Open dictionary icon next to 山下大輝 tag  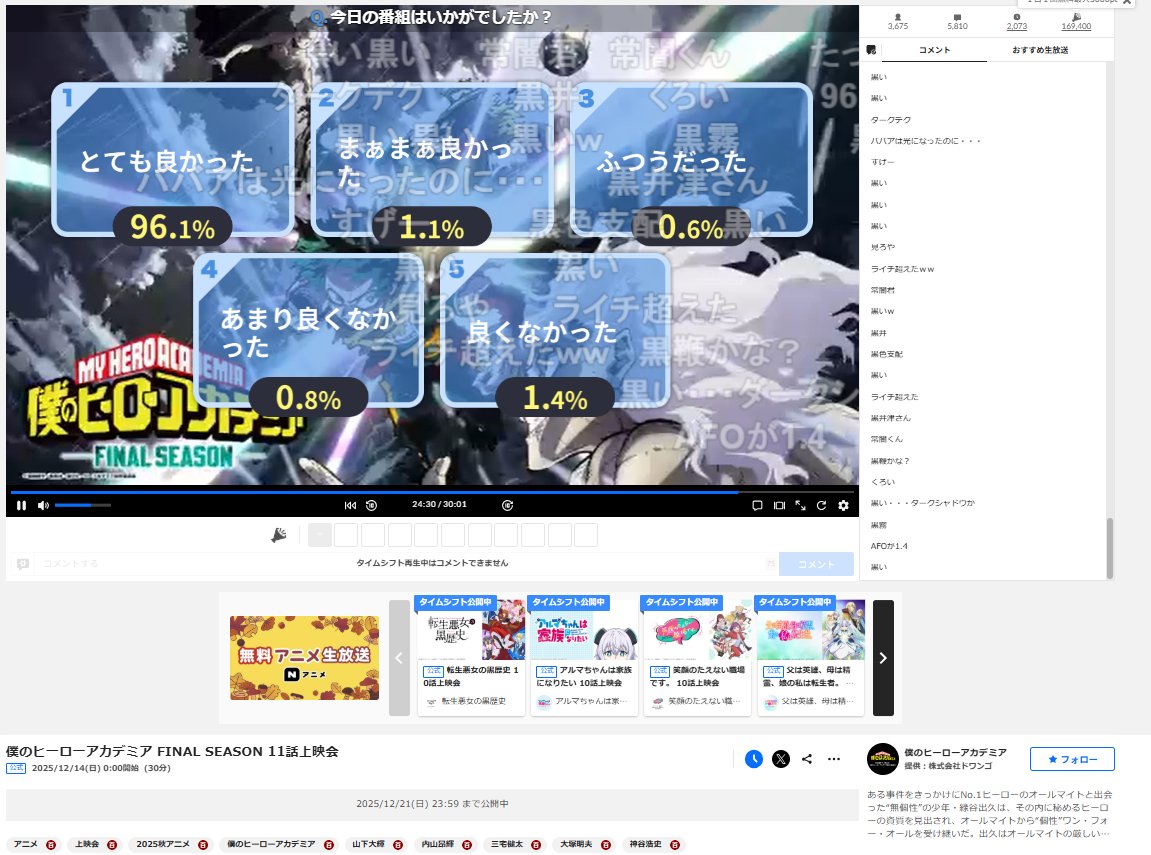(397, 845)
